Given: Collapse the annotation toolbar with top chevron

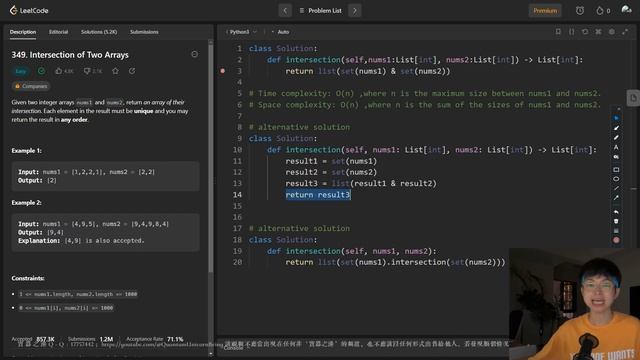Looking at the screenshot, I should click(x=619, y=109).
